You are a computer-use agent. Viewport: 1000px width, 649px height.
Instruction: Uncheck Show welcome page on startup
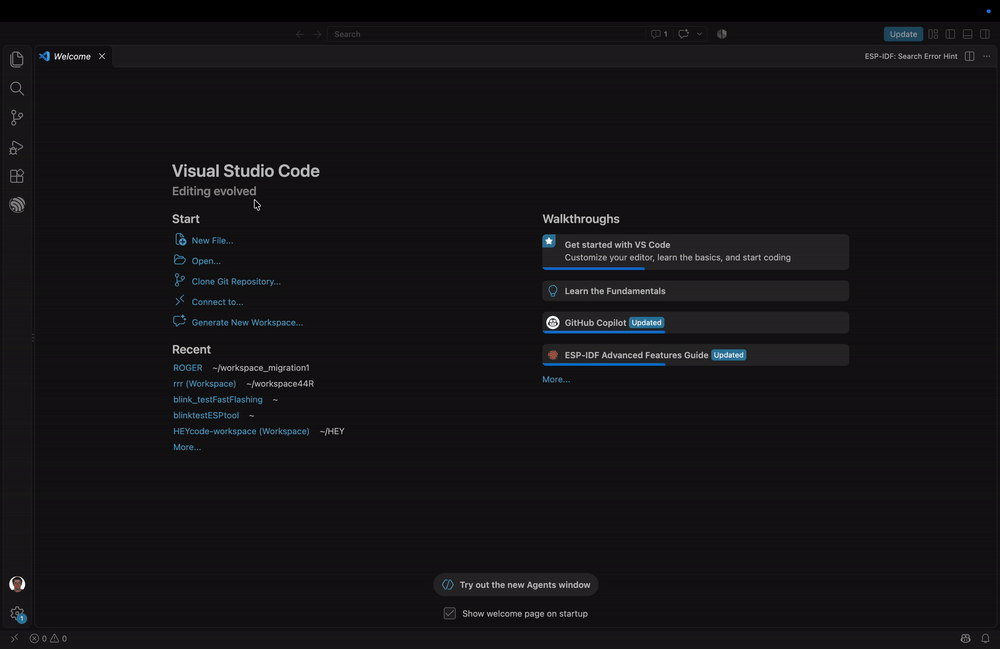click(x=450, y=613)
